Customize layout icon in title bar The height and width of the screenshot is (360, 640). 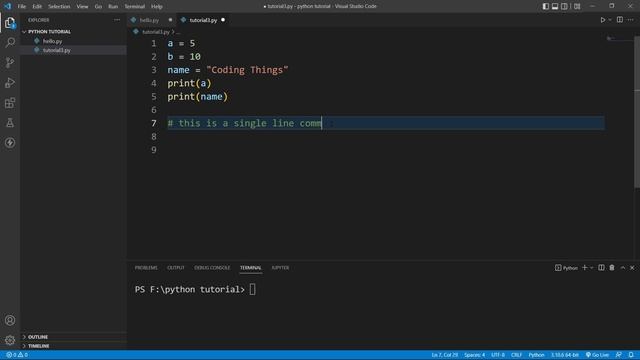pyautogui.click(x=577, y=6)
